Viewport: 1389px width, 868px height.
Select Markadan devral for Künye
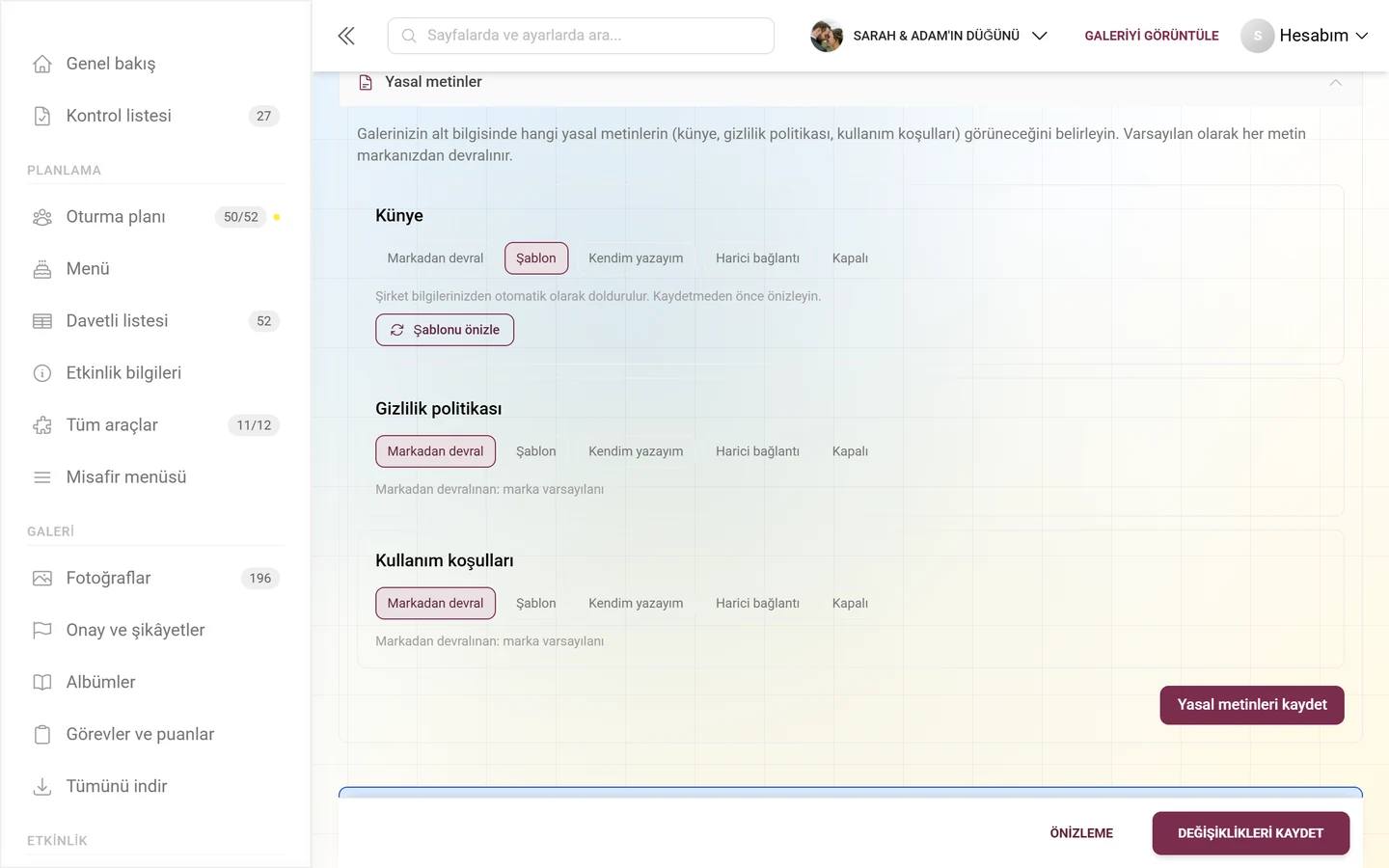coord(435,258)
